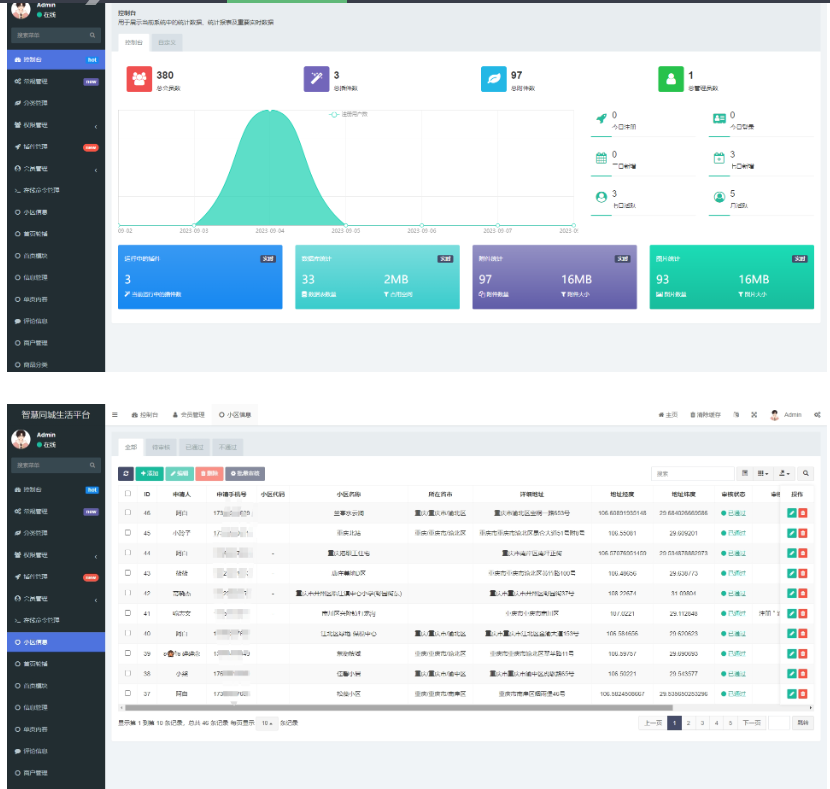830x789 pixels.
Task: Select the checkbox for row ID 37
Action: pyautogui.click(x=127, y=692)
